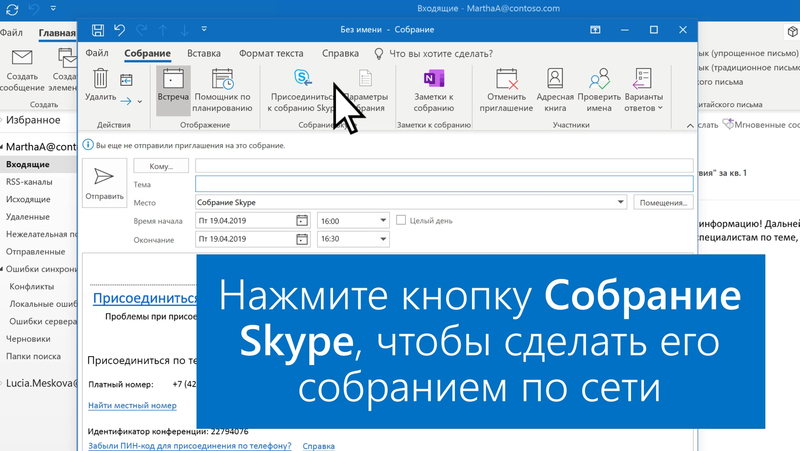Collapse the Ошибки синхронизации folder

[x=2, y=269]
